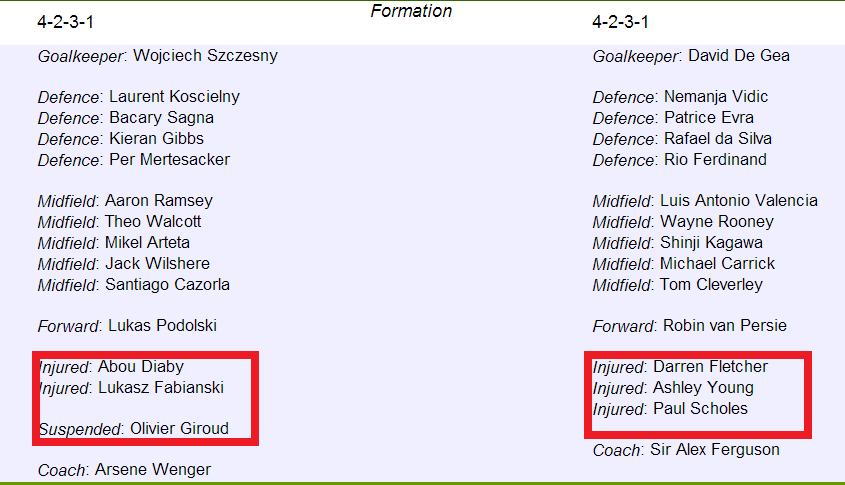Click suspended player Olivier Giroud
This screenshot has width=845, height=485.
[x=179, y=428]
